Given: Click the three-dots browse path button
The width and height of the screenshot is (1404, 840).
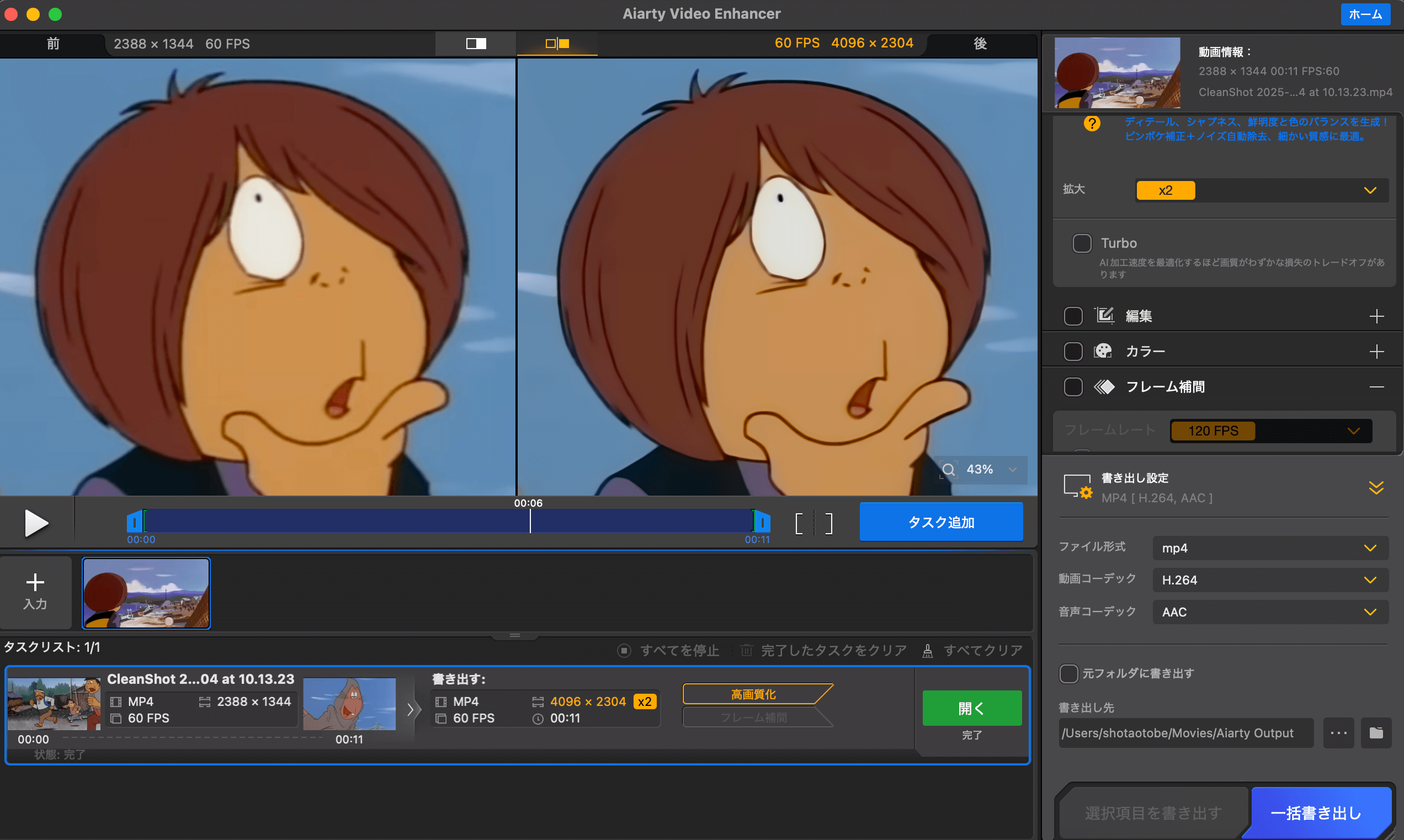Looking at the screenshot, I should click(x=1338, y=733).
